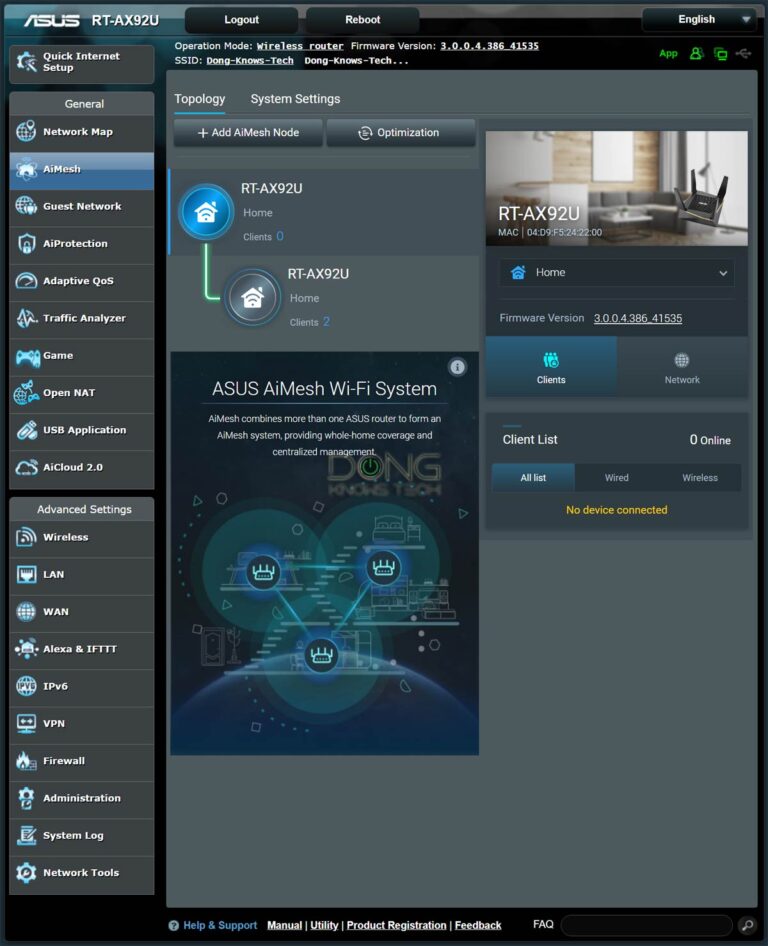Click Add AiMesh Node button

248,133
